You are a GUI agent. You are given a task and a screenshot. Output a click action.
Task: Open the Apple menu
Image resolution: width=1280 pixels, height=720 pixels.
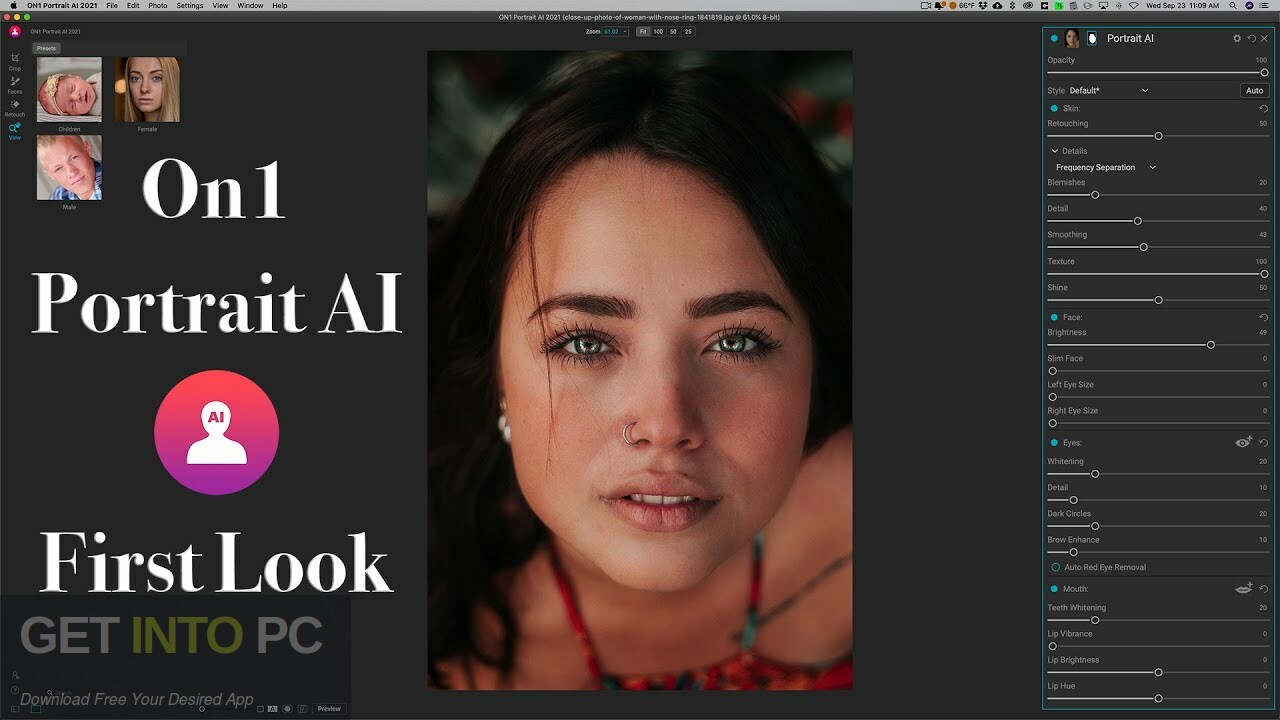click(x=14, y=6)
